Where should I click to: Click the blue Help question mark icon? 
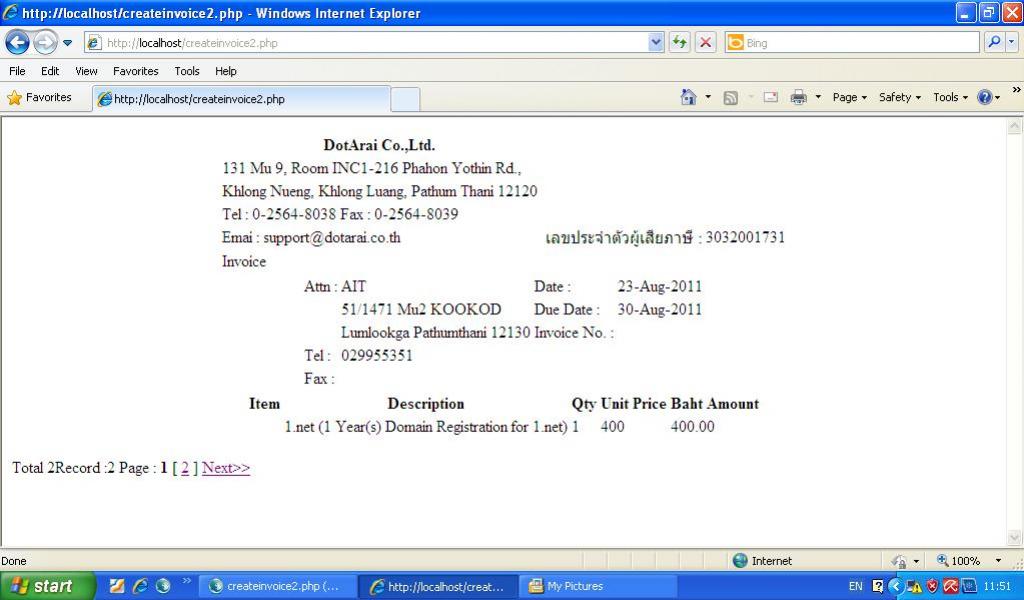tap(984, 97)
